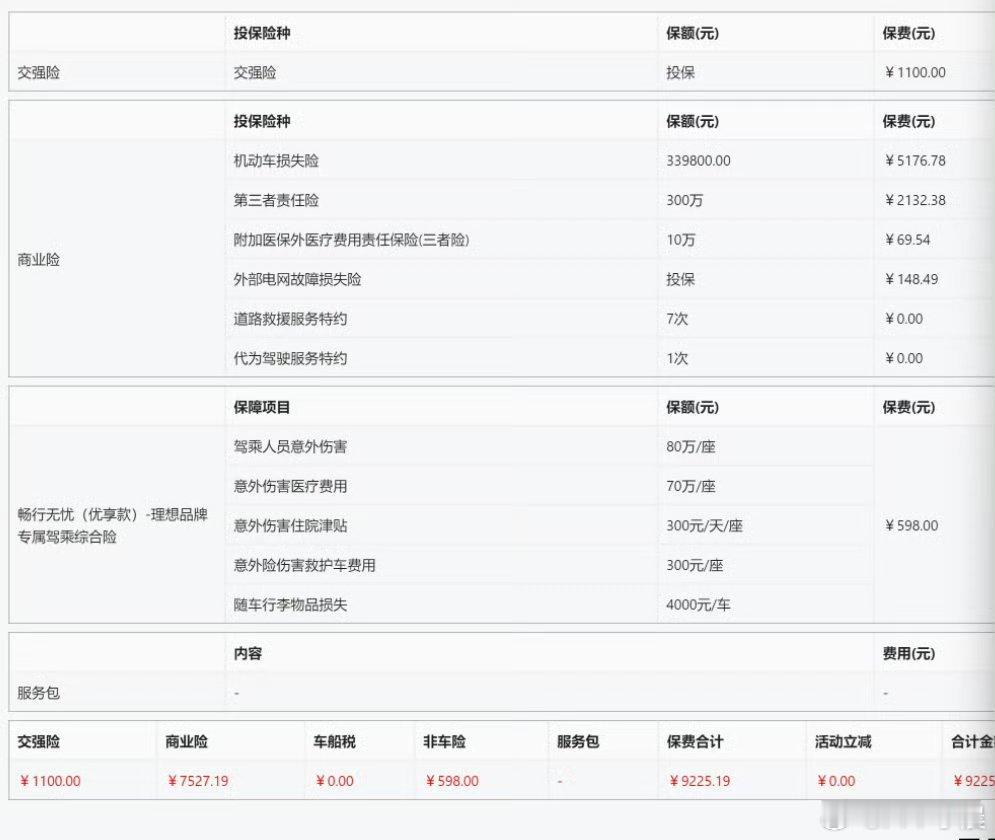Select the 第三者责任险 row label
Viewport: 995px width, 840px height.
coord(276,200)
